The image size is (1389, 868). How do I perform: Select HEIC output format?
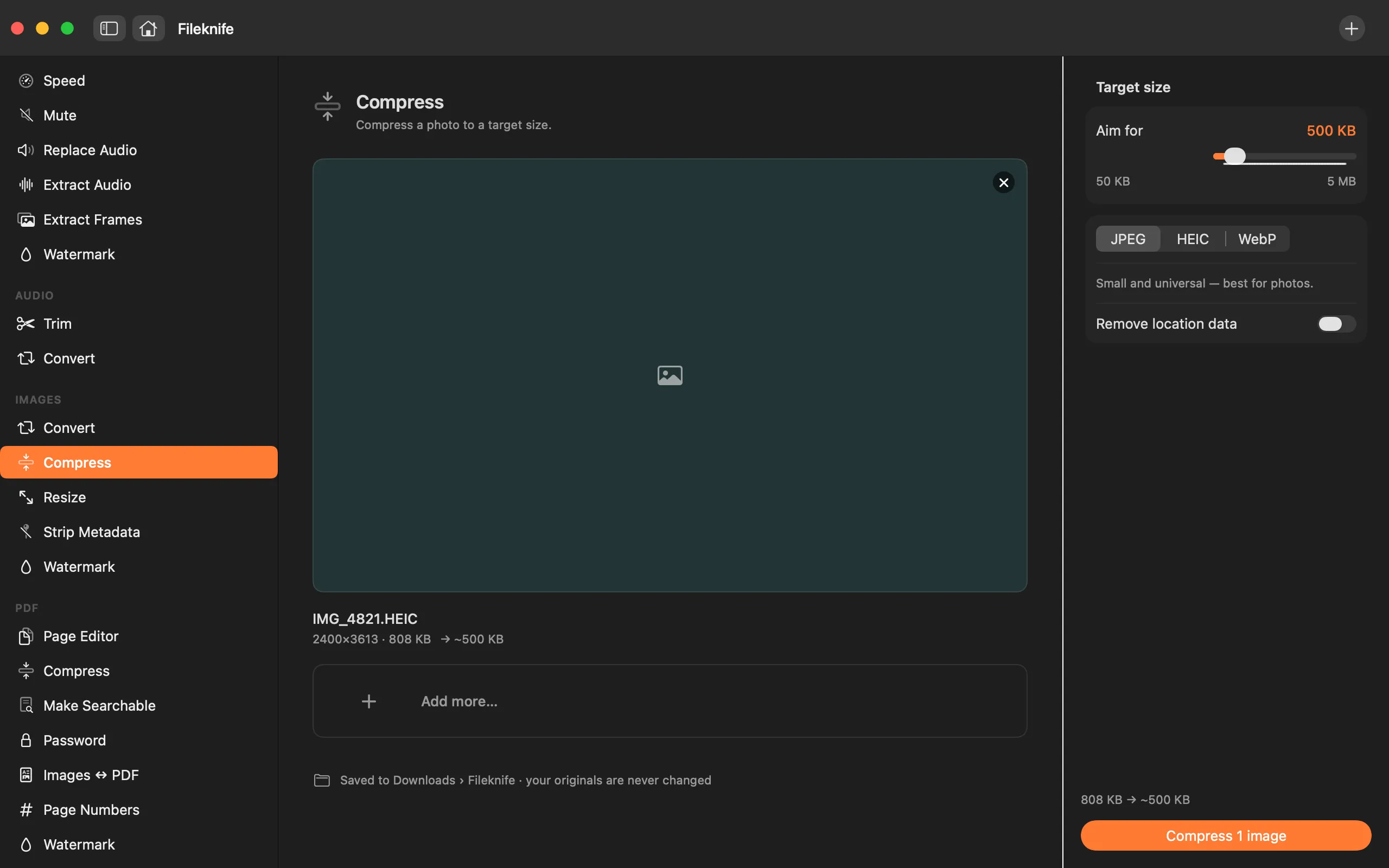pyautogui.click(x=1192, y=239)
